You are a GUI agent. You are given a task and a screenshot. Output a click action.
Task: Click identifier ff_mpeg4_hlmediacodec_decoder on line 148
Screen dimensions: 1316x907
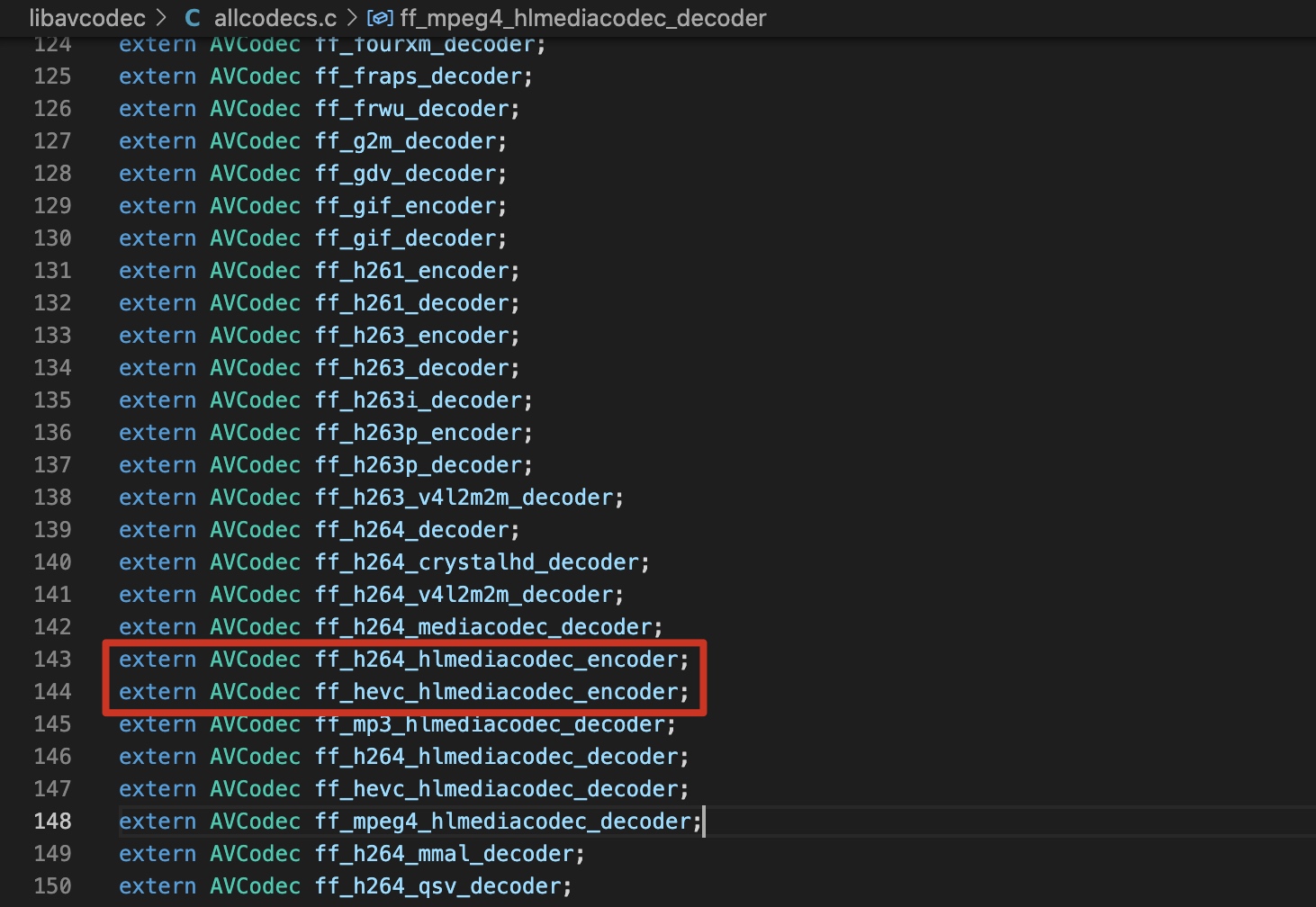(503, 822)
